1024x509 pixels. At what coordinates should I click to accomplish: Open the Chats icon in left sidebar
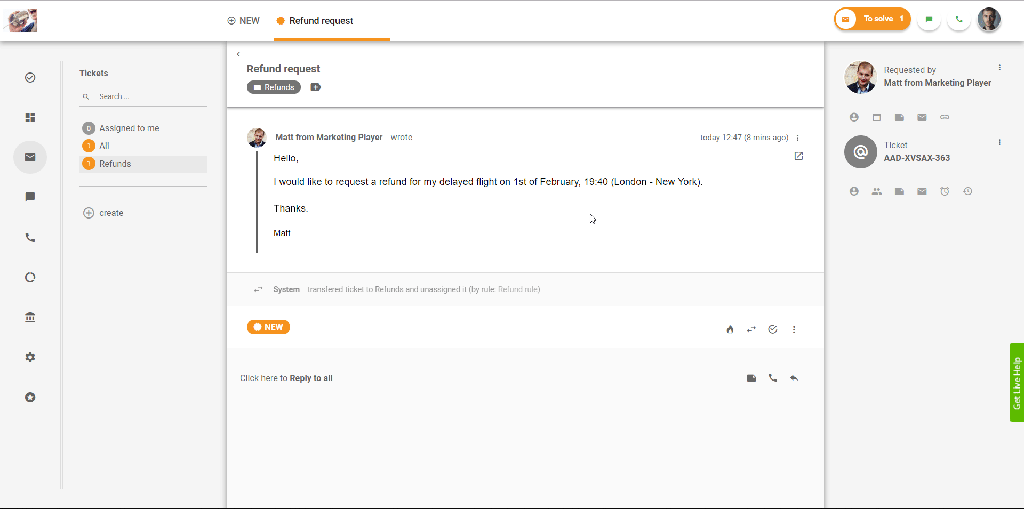pyautogui.click(x=30, y=197)
